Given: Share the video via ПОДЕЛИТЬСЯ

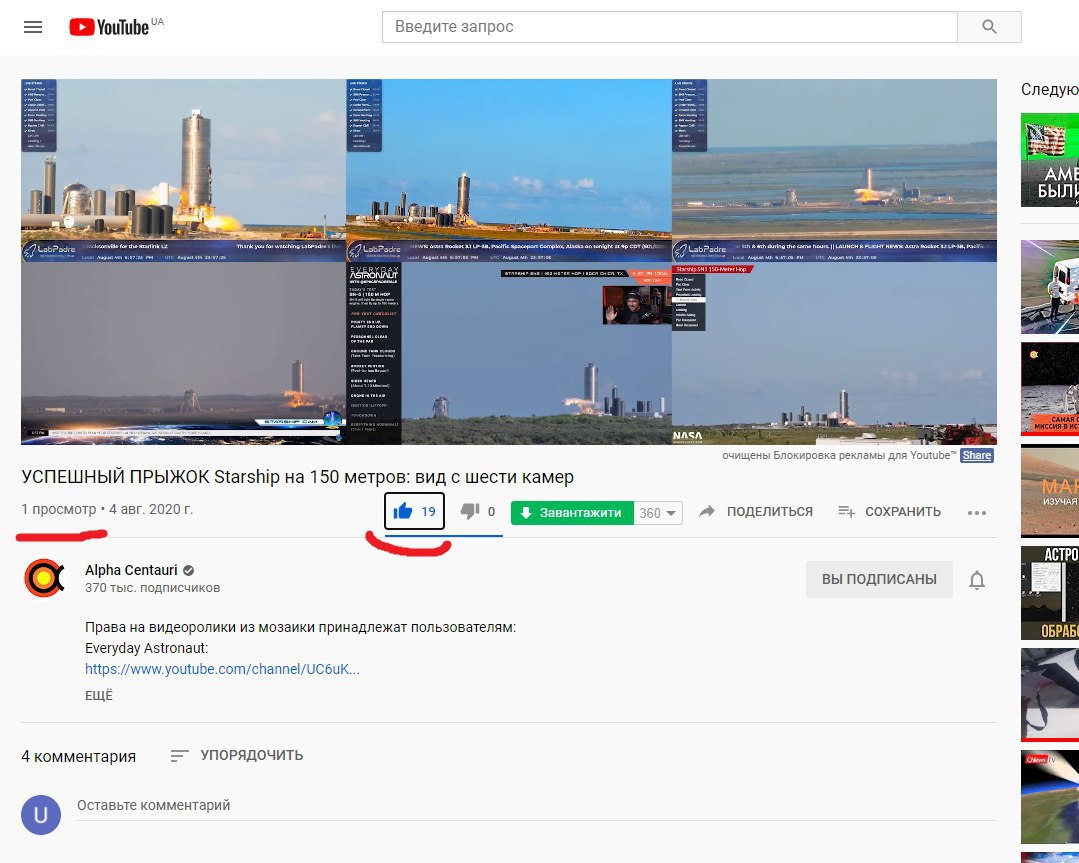Looking at the screenshot, I should [x=756, y=511].
